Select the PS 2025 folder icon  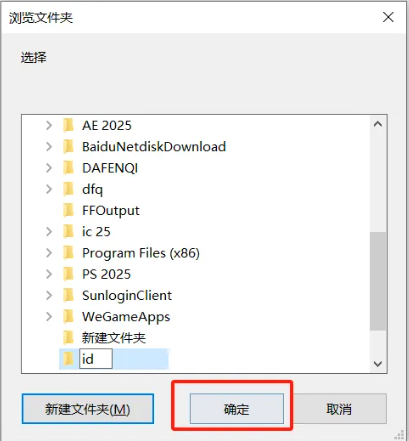[69, 274]
